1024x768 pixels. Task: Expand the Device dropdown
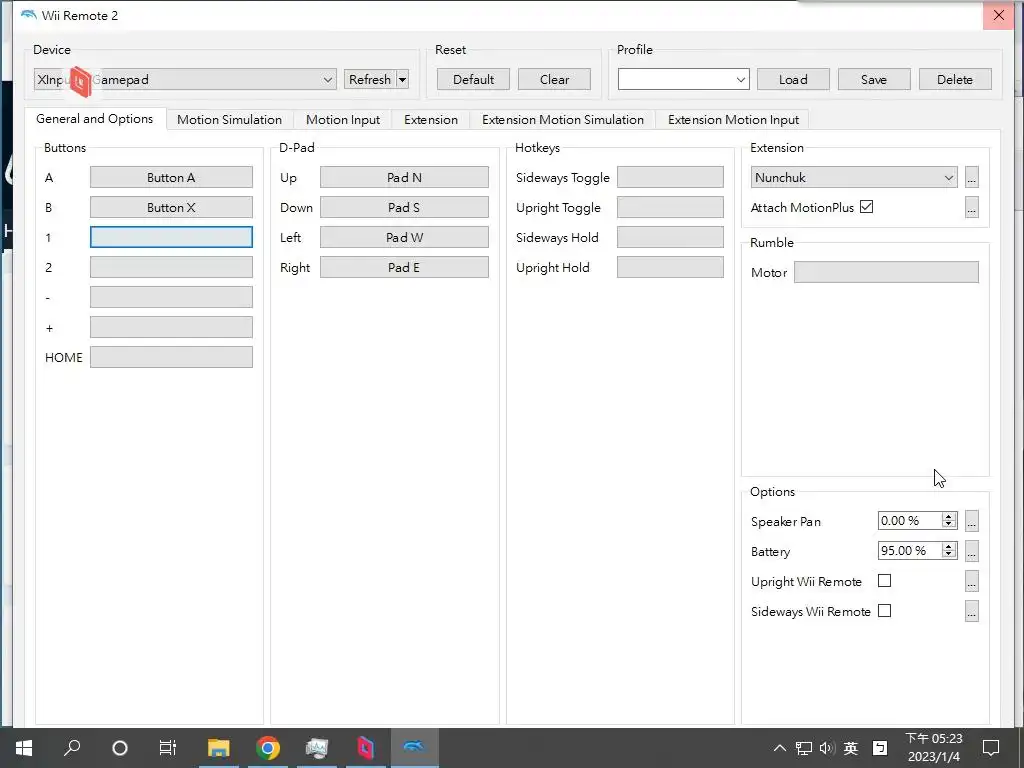(328, 80)
